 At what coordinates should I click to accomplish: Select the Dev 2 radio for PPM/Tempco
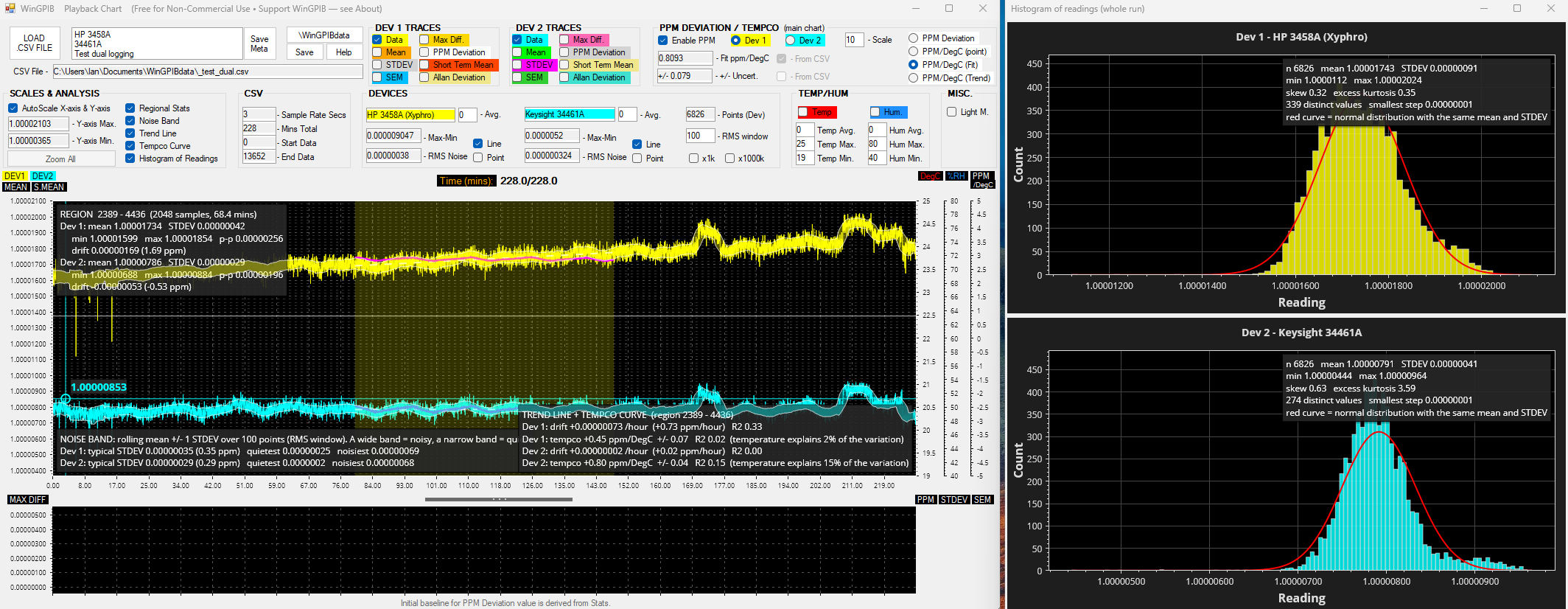point(791,41)
